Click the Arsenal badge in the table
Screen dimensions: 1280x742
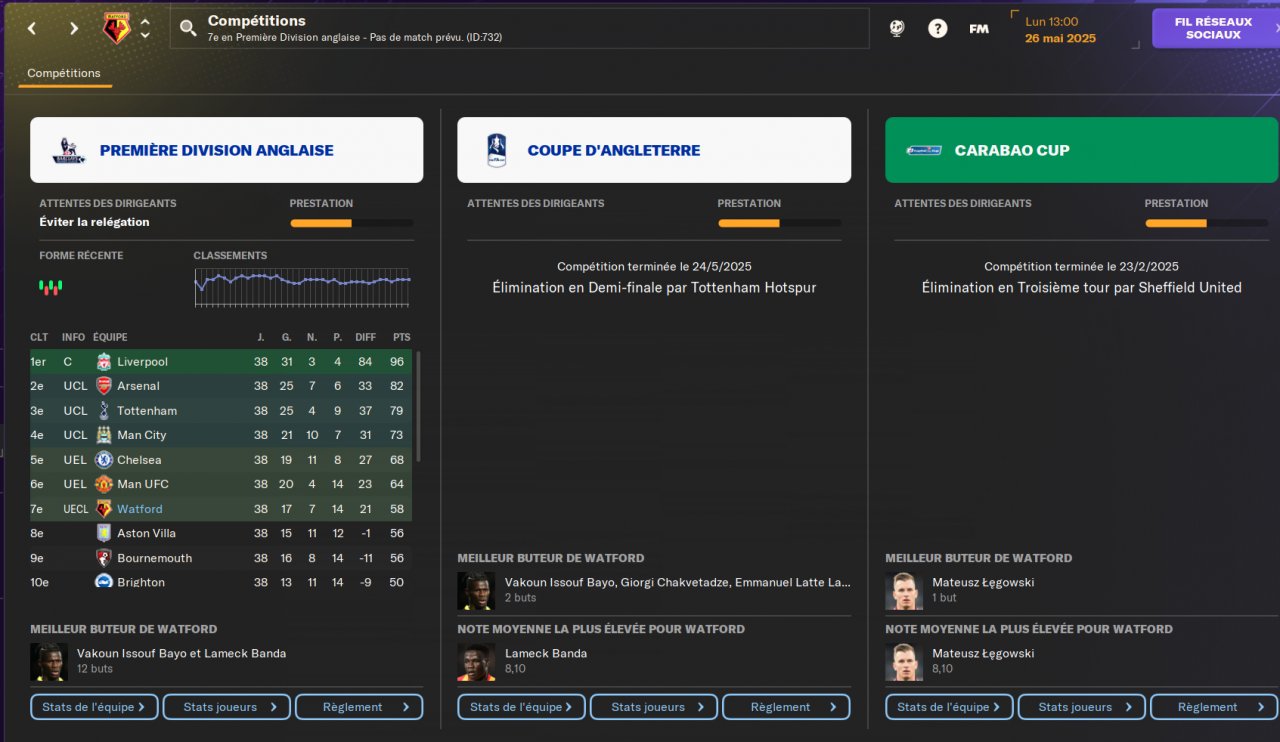(103, 386)
